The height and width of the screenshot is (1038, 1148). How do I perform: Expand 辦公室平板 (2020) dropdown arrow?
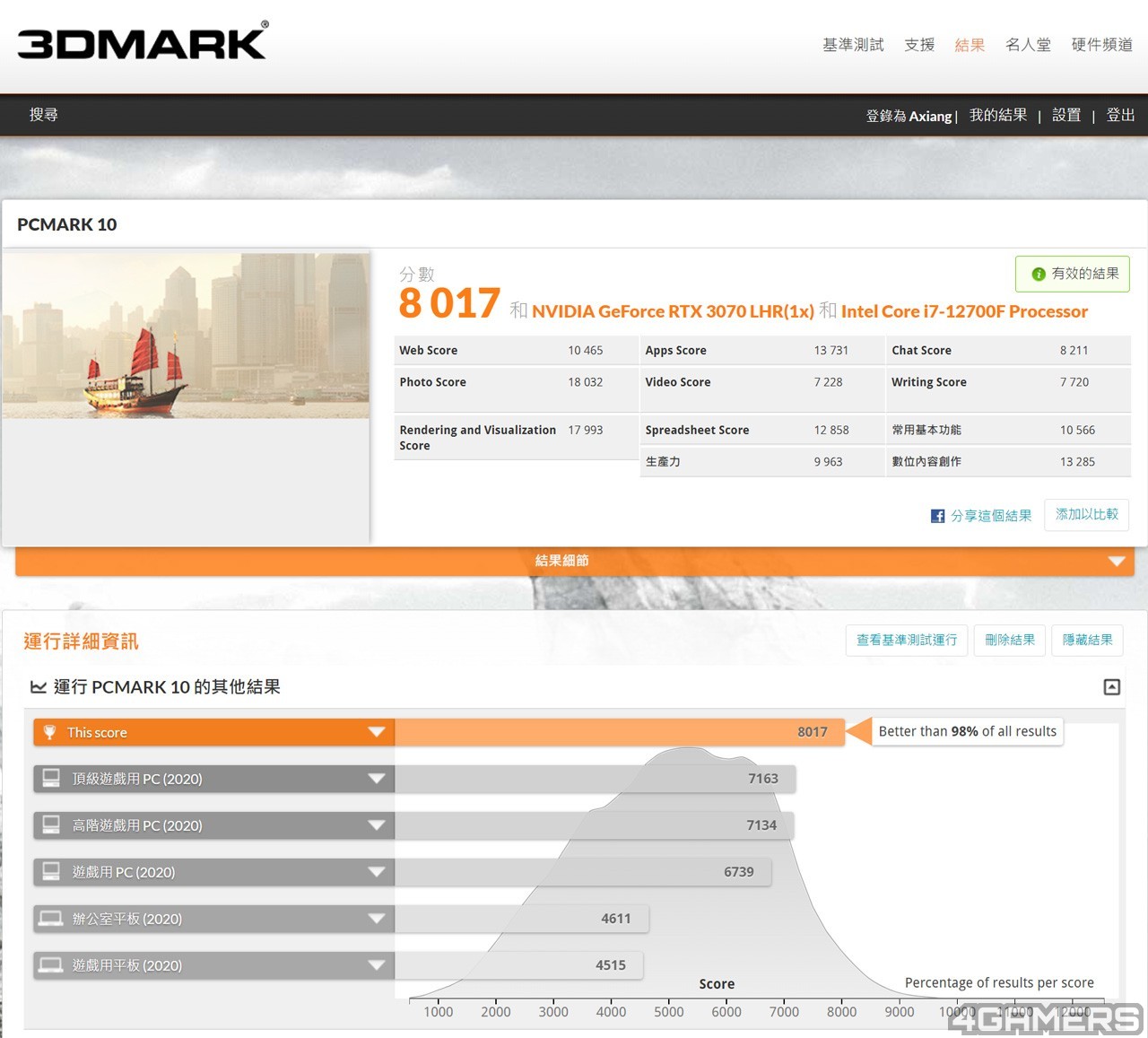point(377,919)
